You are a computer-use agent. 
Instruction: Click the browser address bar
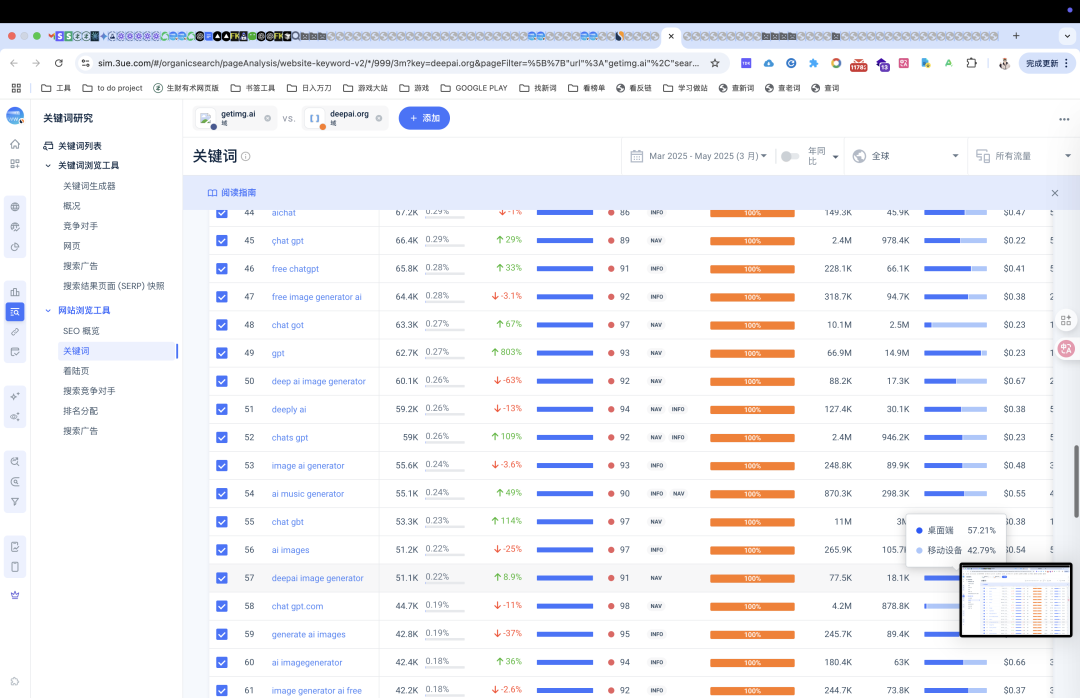tap(397, 63)
